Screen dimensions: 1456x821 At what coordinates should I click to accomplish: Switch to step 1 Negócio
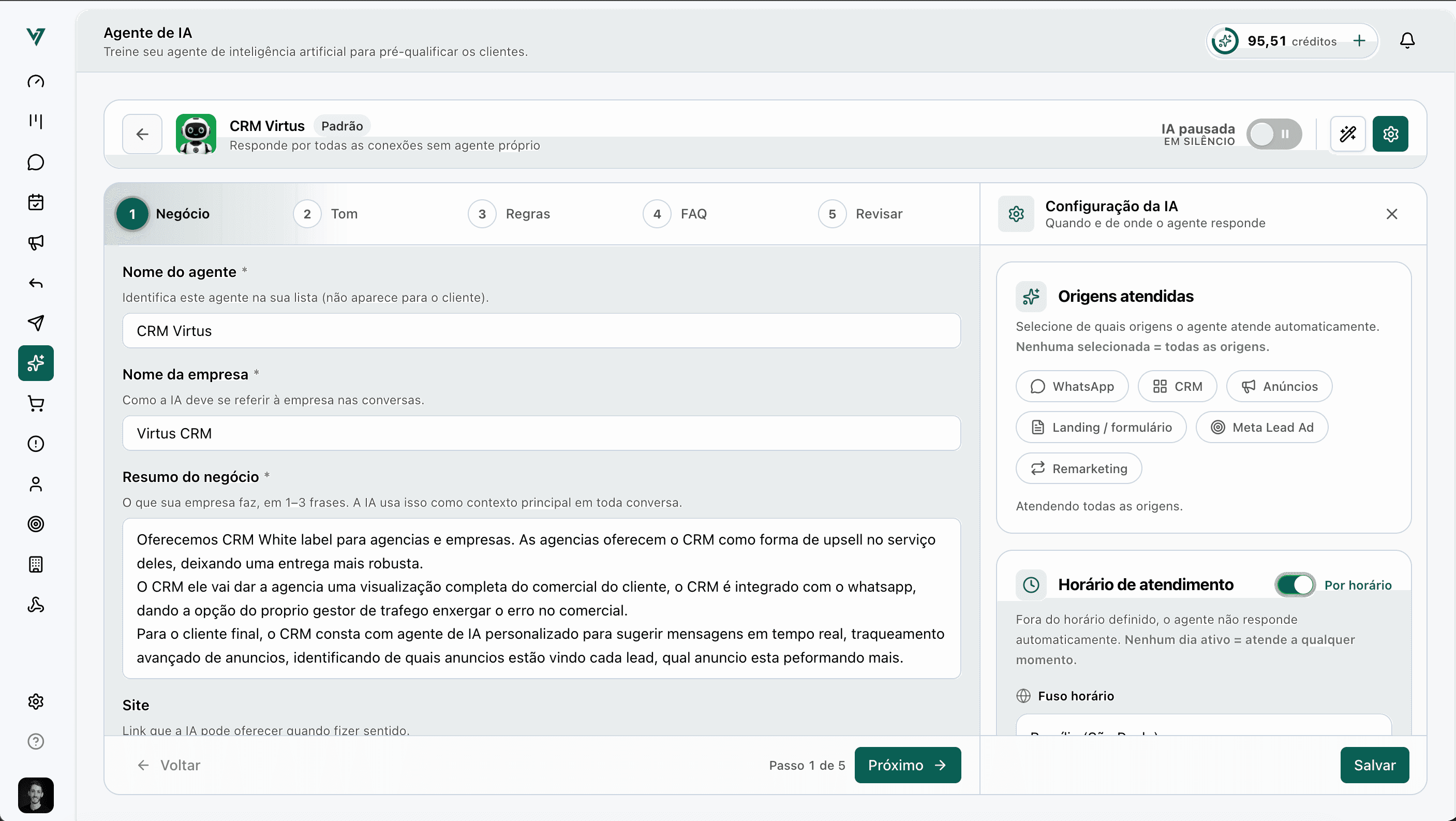(x=164, y=214)
